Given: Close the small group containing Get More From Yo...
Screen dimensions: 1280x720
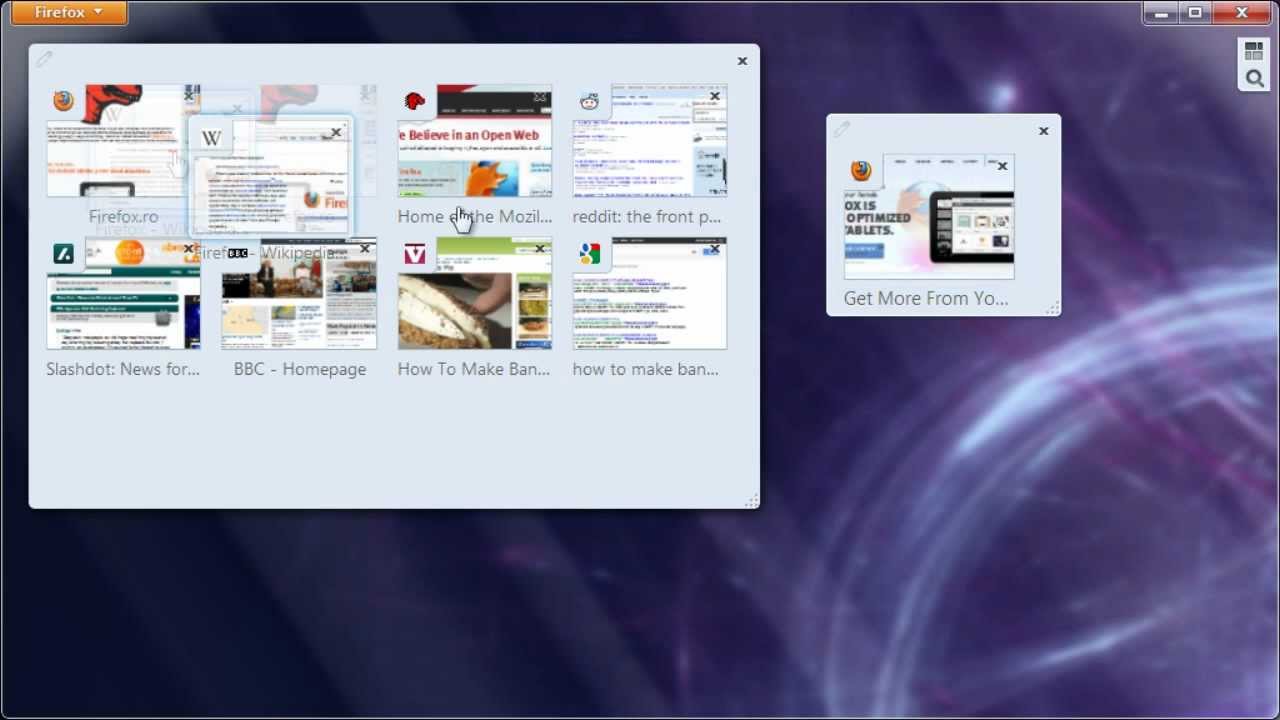Looking at the screenshot, I should [x=1043, y=131].
